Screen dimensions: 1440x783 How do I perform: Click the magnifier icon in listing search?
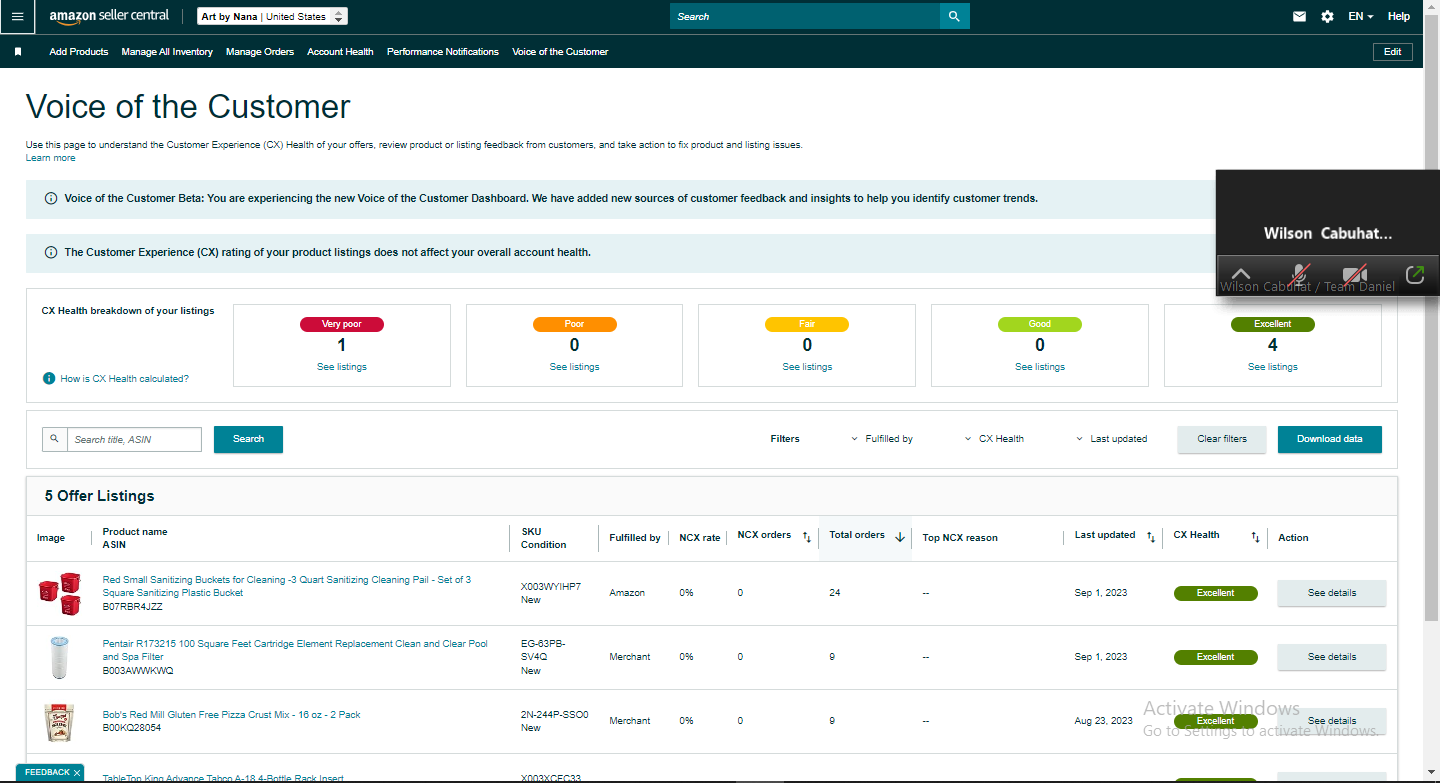55,439
